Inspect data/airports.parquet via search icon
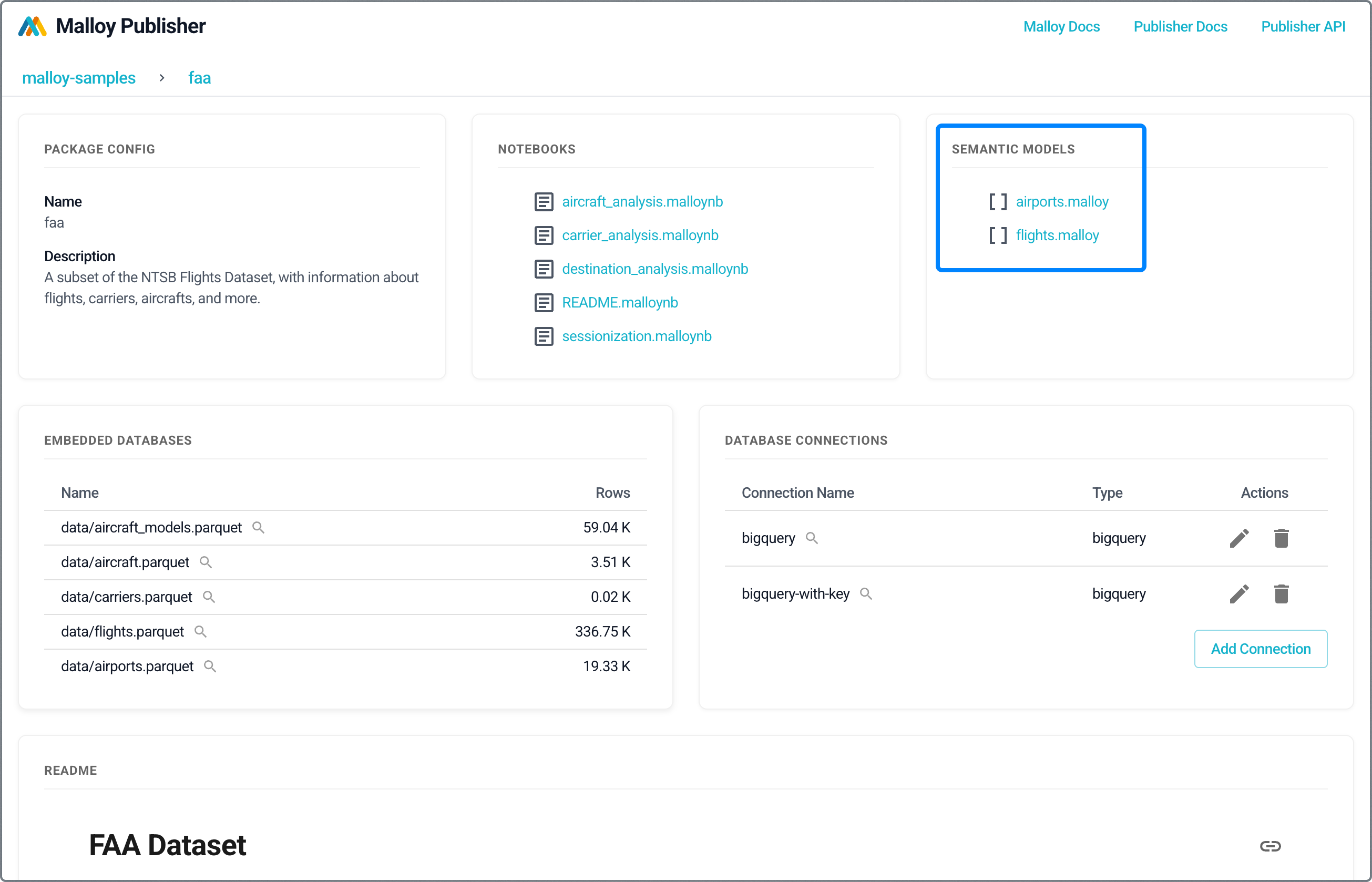The height and width of the screenshot is (882, 1372). tap(210, 666)
